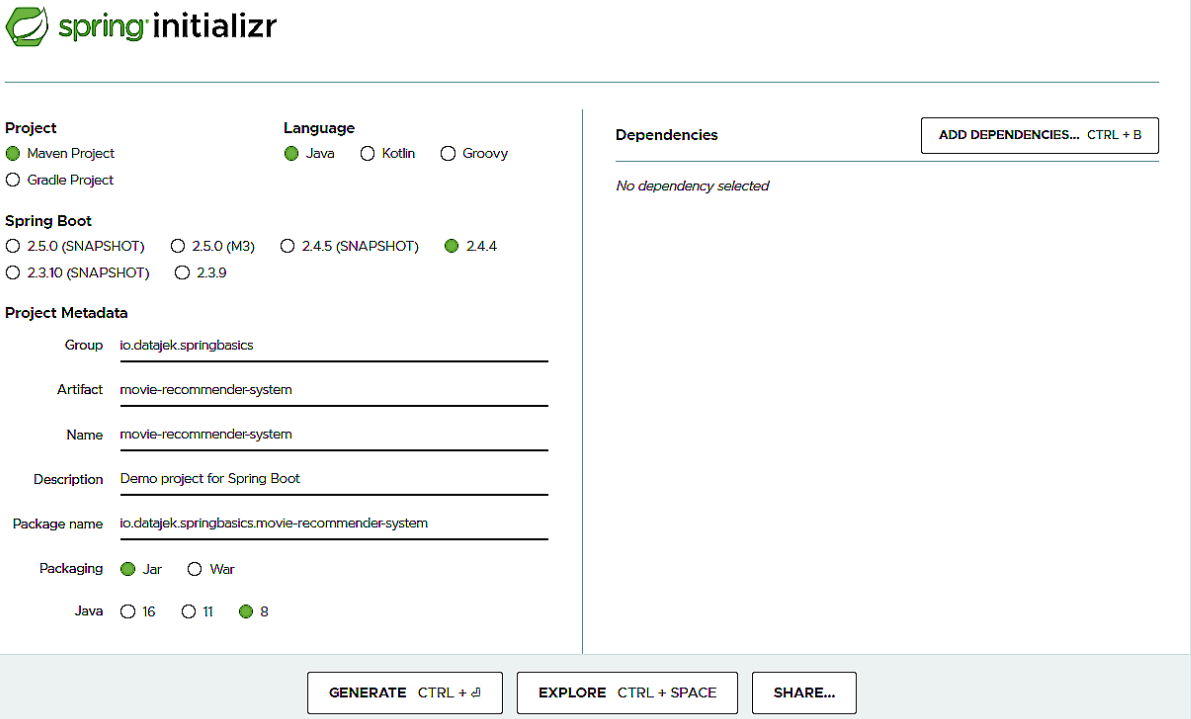Open the Add Dependencies dialog
This screenshot has width=1191, height=719.
[1039, 135]
